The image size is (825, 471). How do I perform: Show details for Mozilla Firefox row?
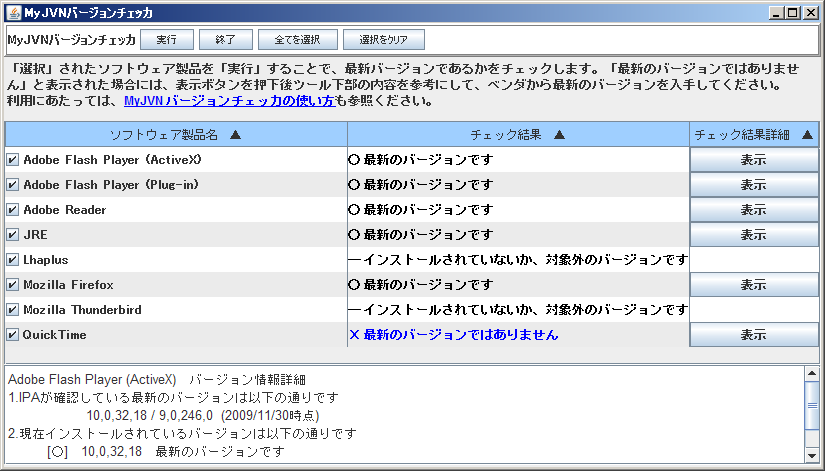click(754, 285)
